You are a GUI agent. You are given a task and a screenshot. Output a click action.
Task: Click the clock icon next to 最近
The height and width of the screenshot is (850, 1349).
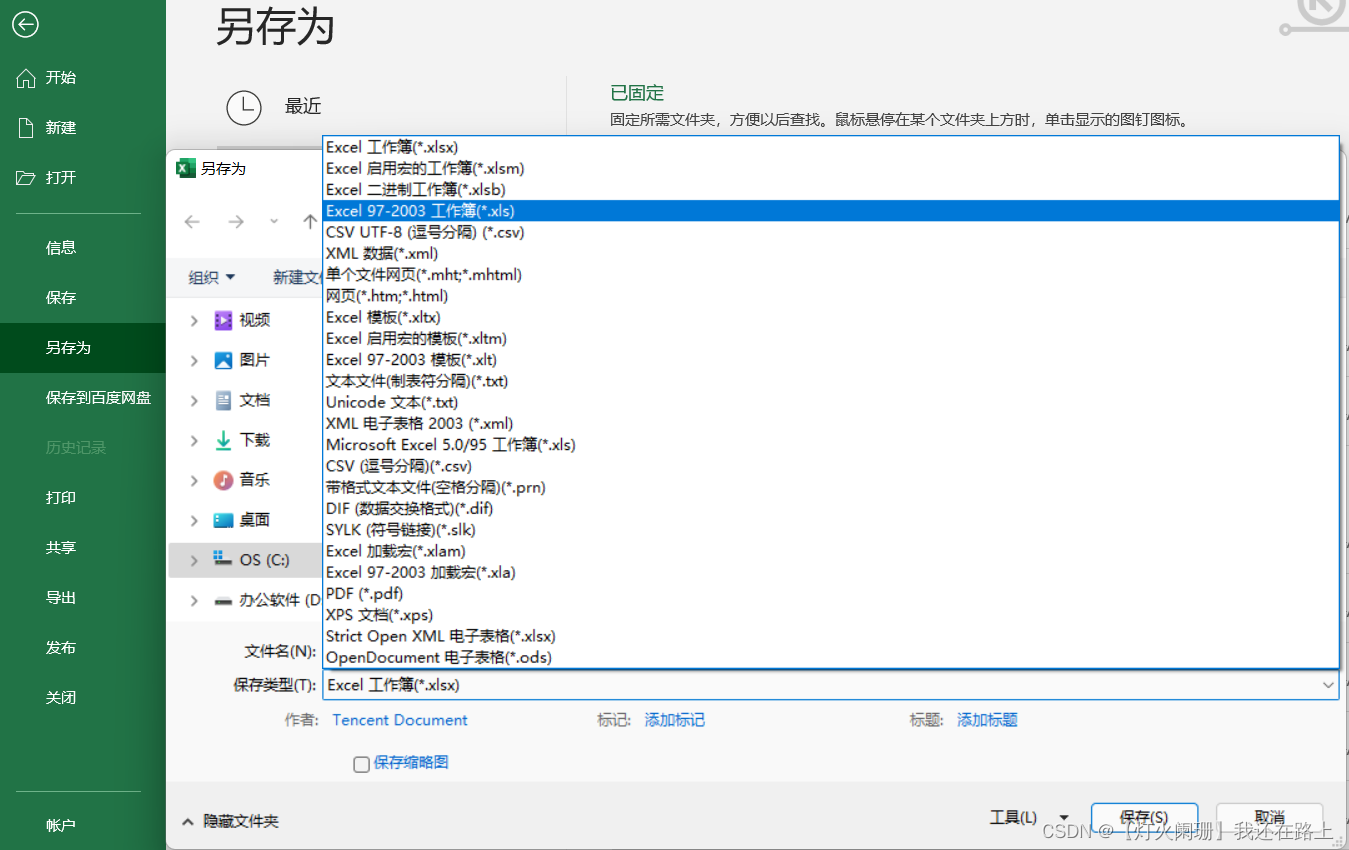[x=244, y=107]
